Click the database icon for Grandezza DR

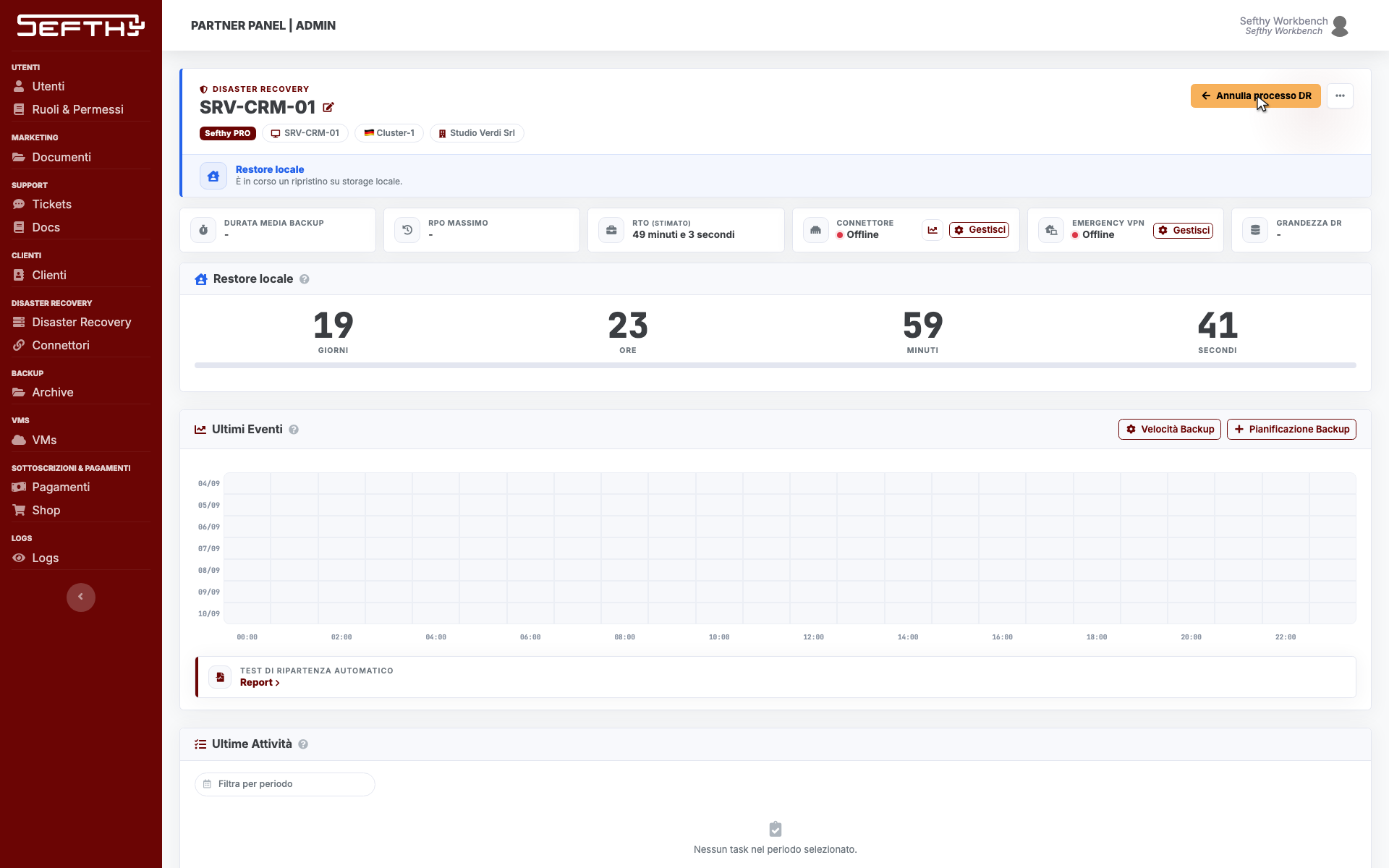point(1255,230)
